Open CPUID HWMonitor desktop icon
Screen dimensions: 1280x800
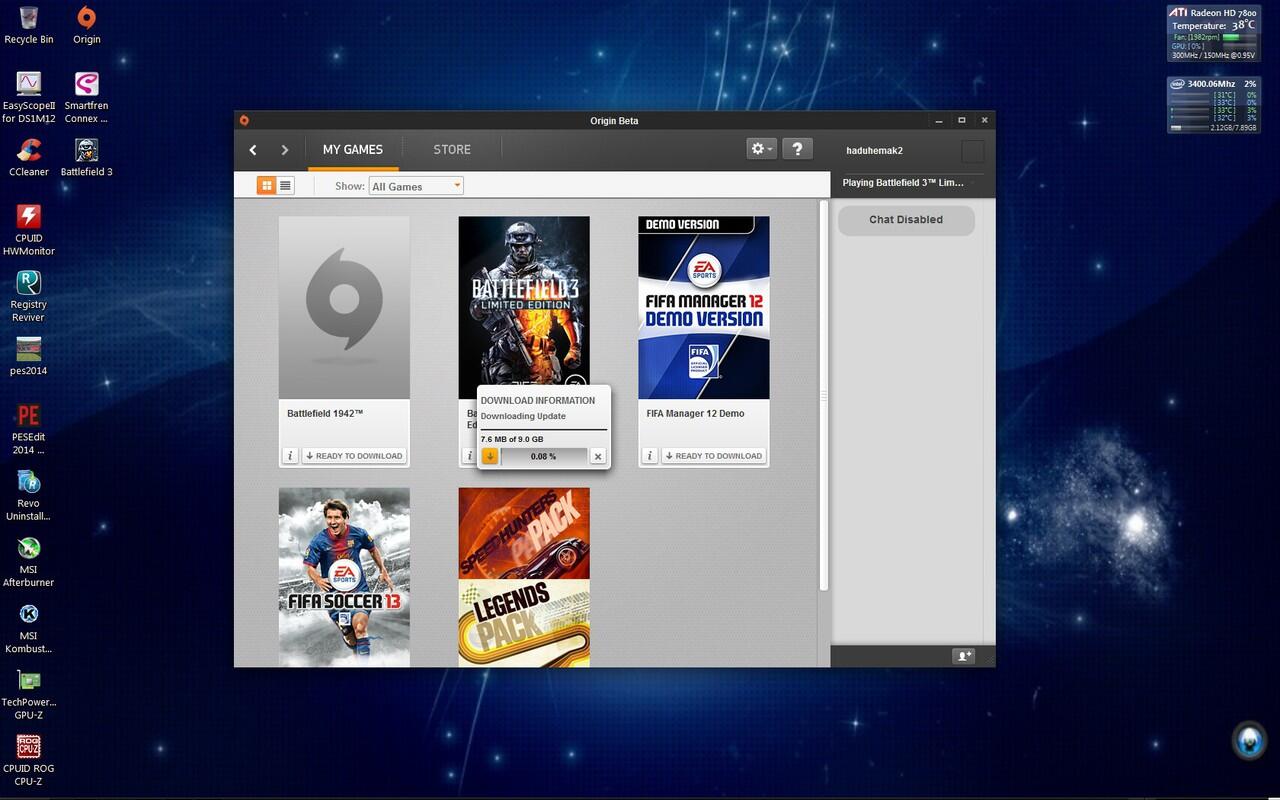pos(29,230)
